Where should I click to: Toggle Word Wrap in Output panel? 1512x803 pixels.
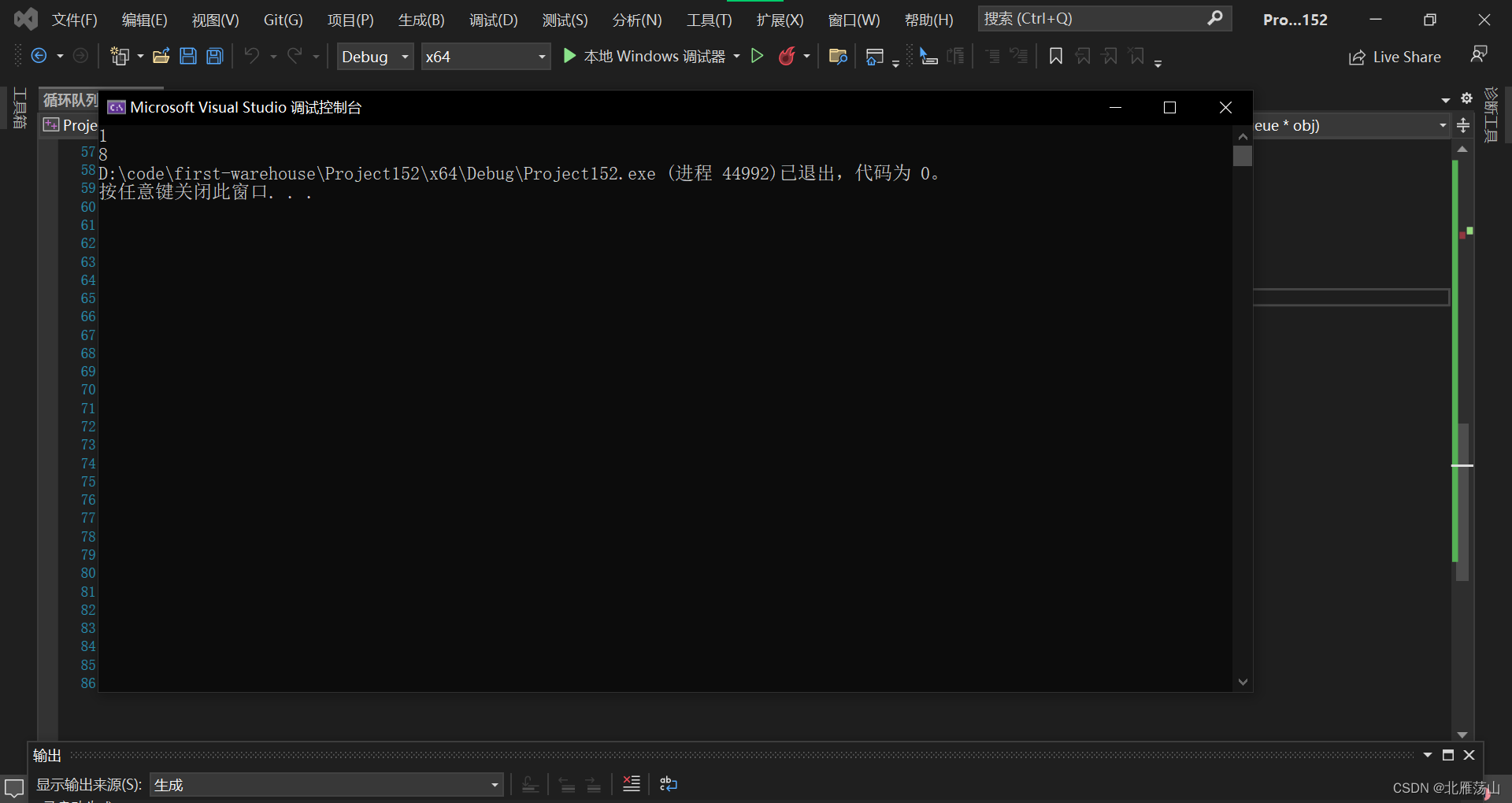pos(668,783)
